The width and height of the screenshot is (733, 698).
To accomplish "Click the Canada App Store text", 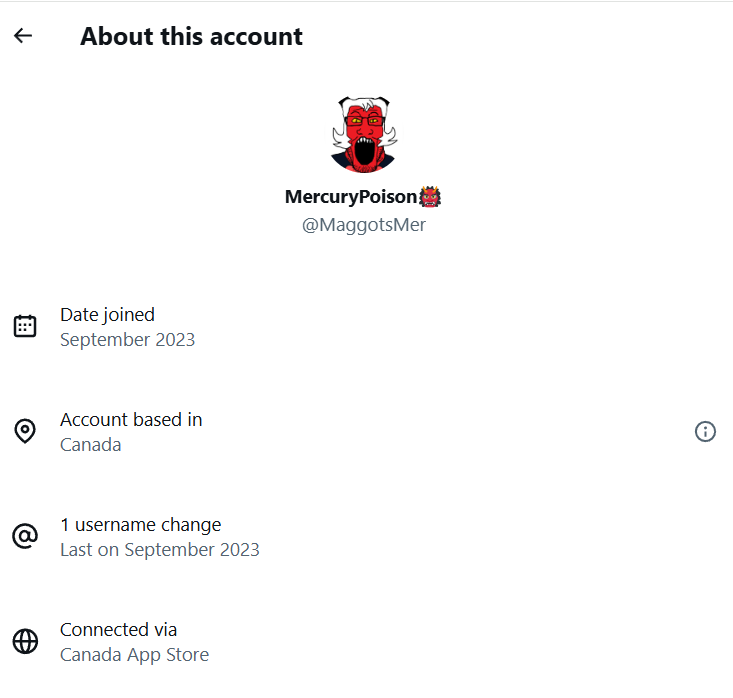I will [x=134, y=655].
